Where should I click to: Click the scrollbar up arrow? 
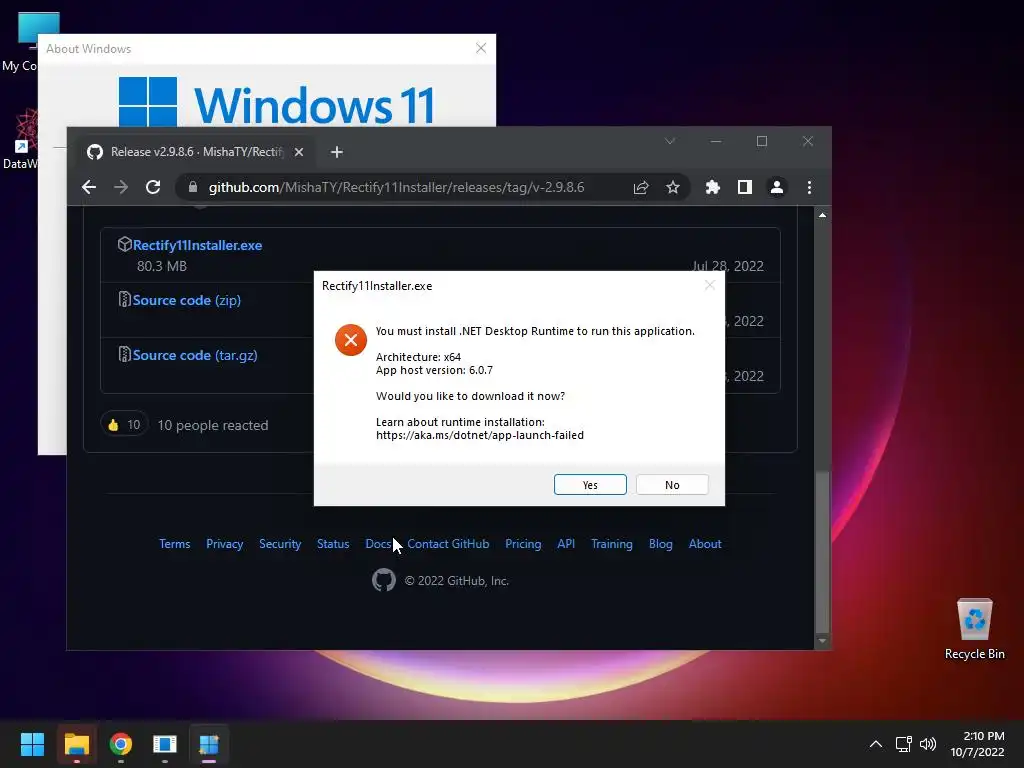(x=822, y=215)
